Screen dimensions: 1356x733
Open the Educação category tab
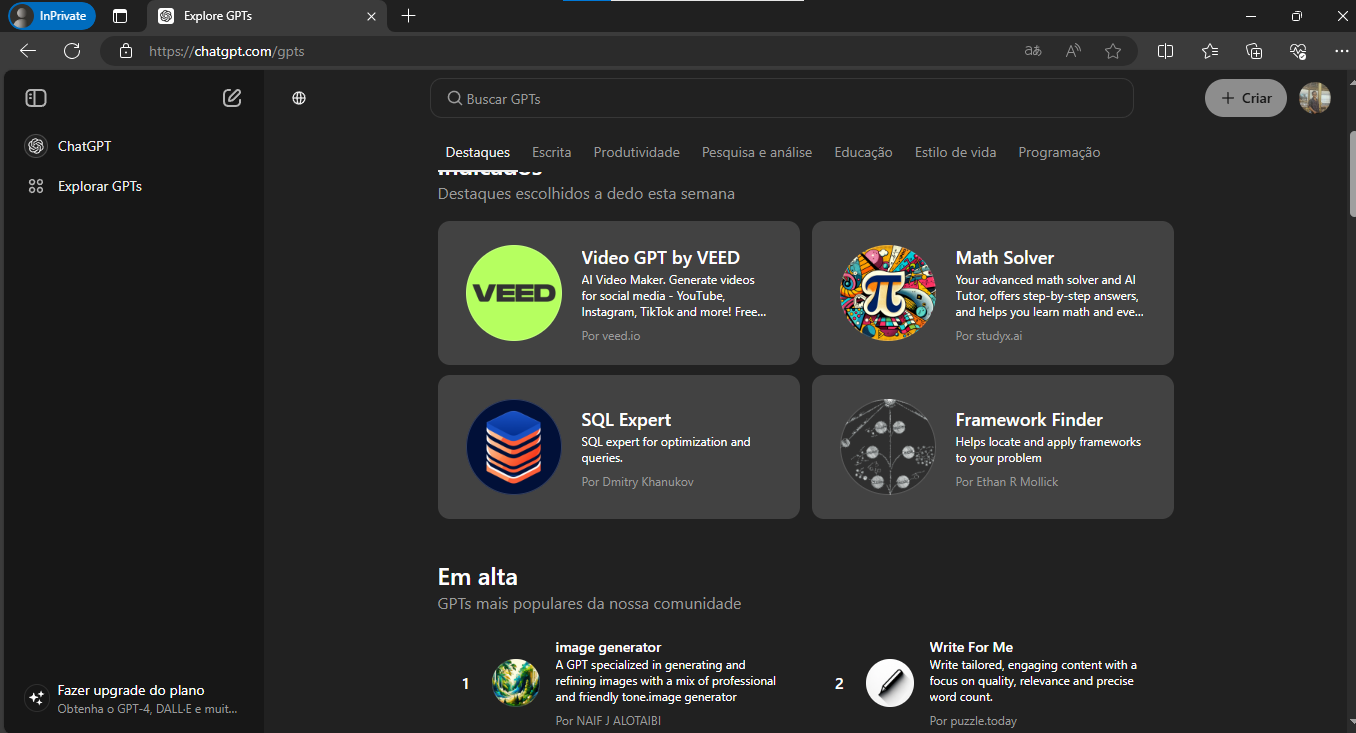tap(863, 152)
